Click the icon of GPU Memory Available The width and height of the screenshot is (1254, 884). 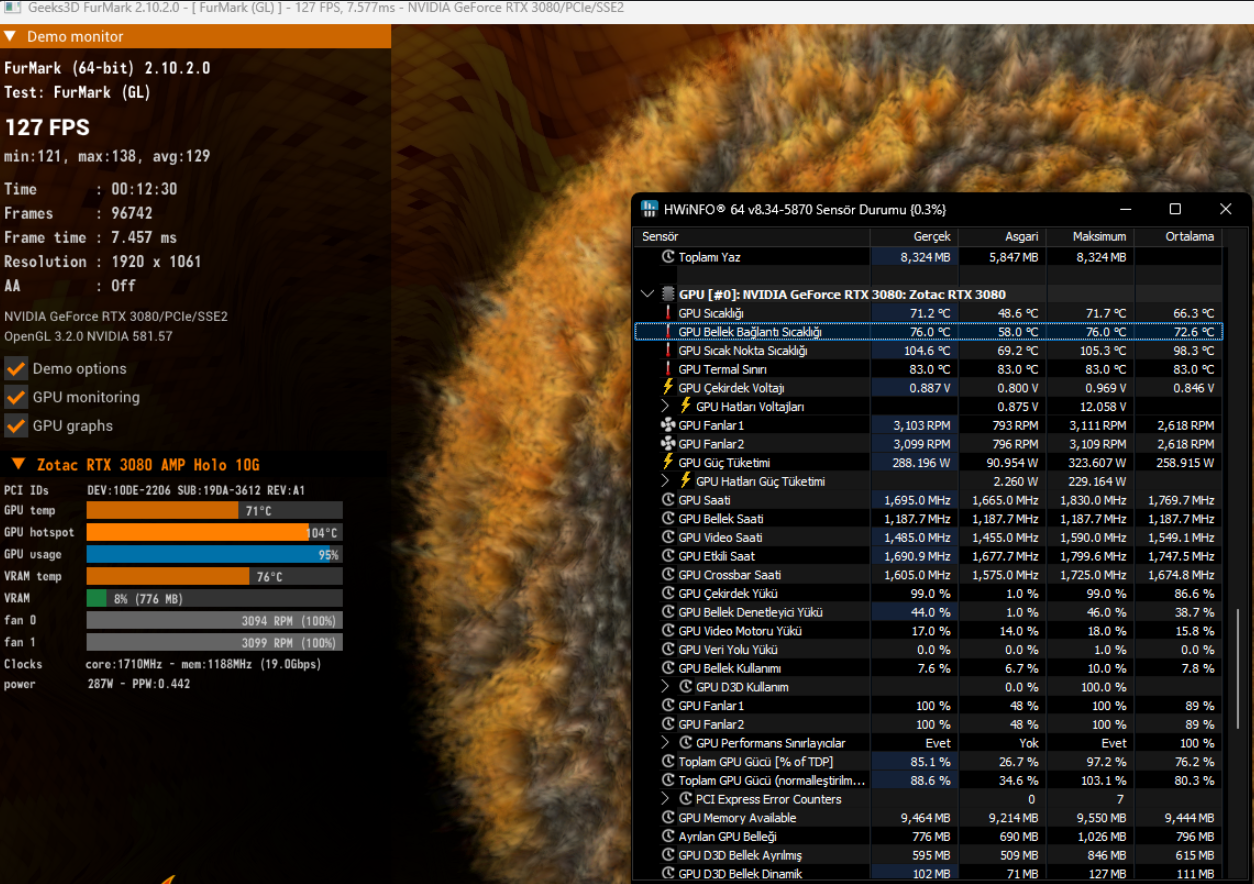[x=668, y=818]
